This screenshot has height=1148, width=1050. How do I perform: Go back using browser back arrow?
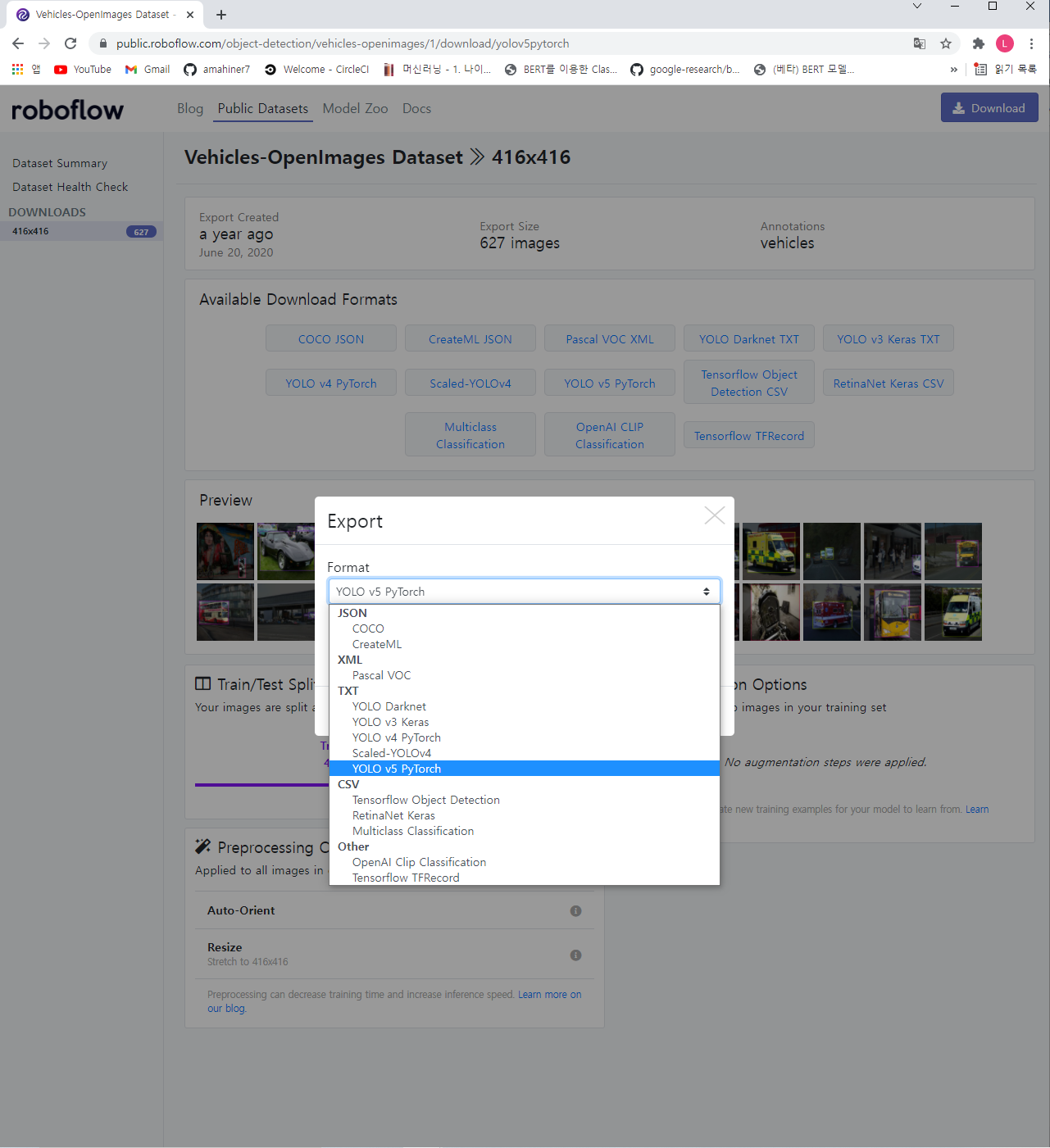click(x=18, y=43)
